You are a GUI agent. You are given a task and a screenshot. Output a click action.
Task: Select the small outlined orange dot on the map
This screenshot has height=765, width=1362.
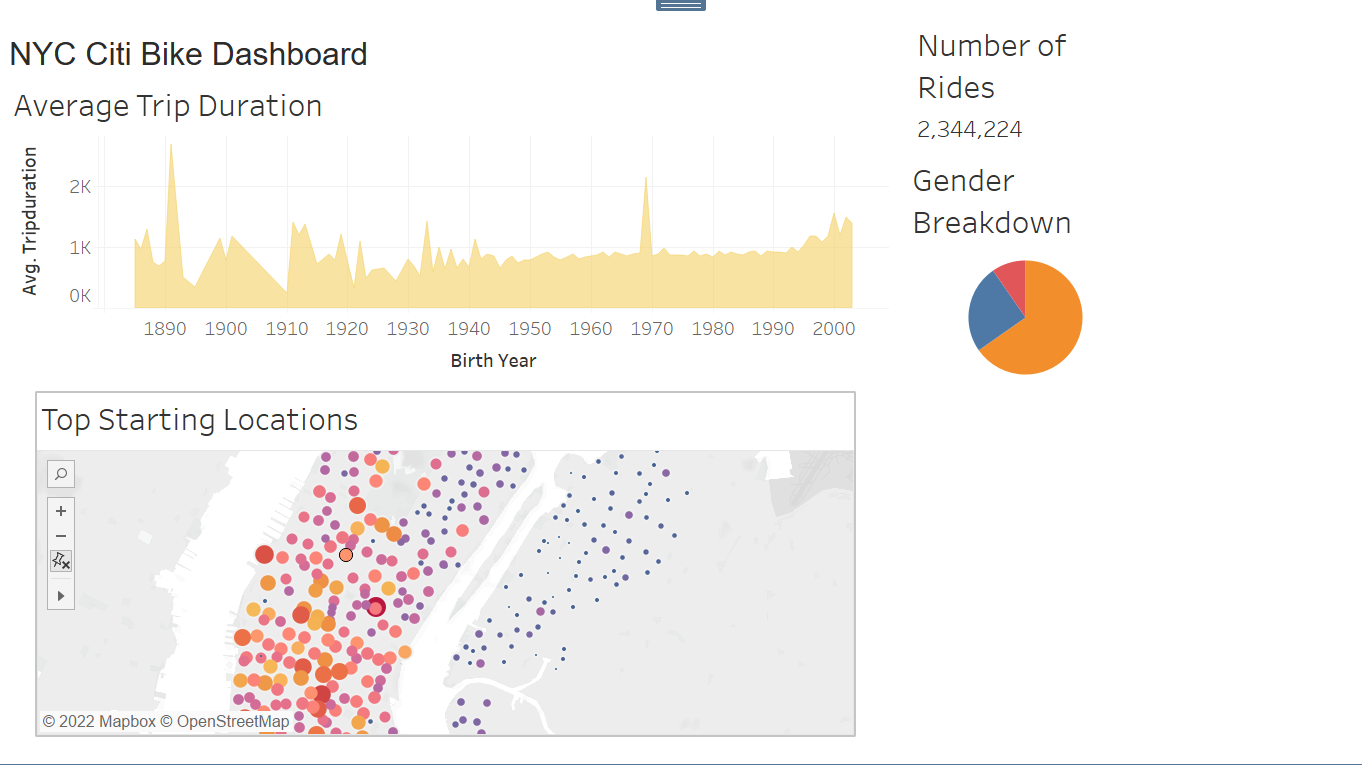[x=346, y=554]
